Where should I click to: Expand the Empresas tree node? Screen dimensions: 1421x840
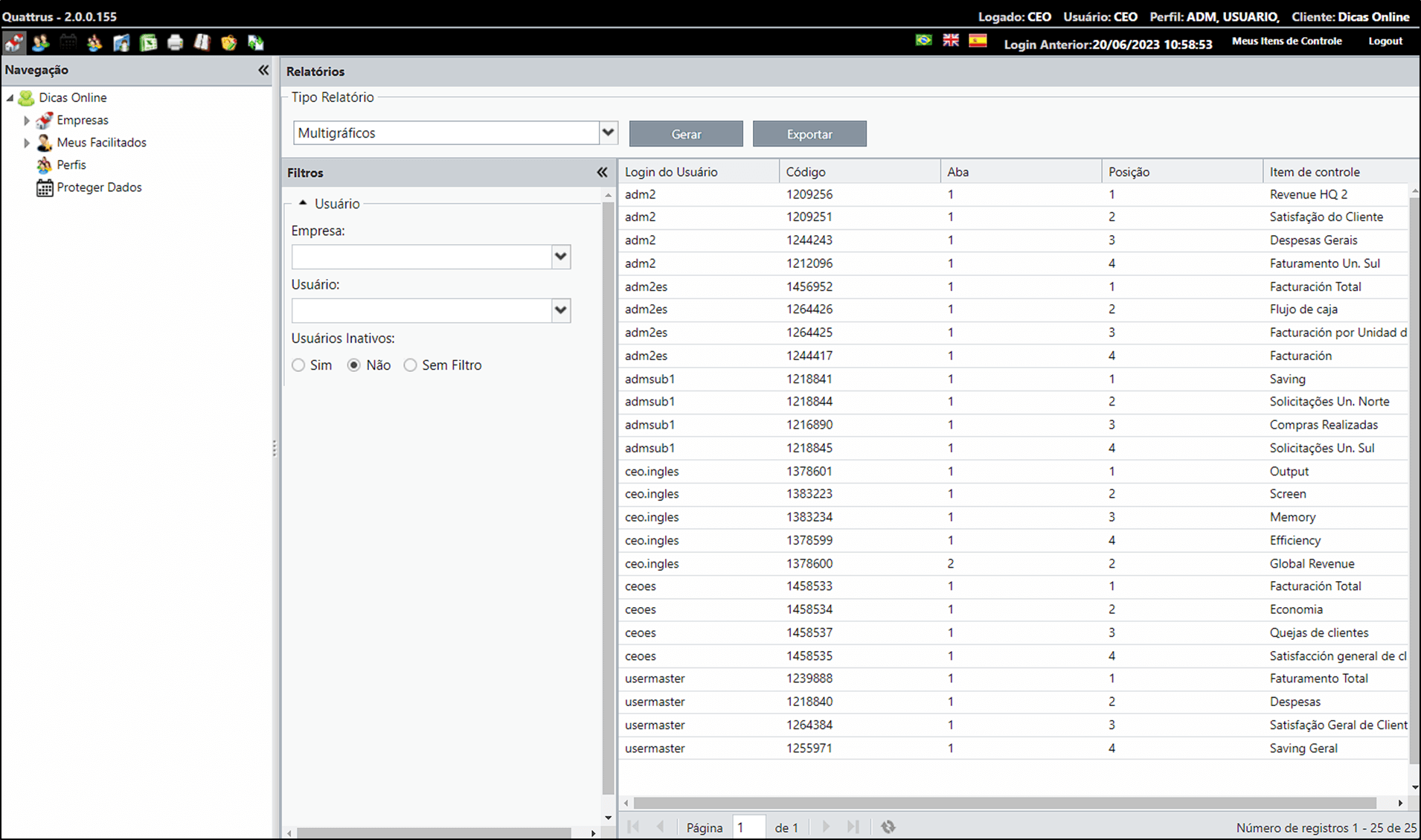(27, 120)
